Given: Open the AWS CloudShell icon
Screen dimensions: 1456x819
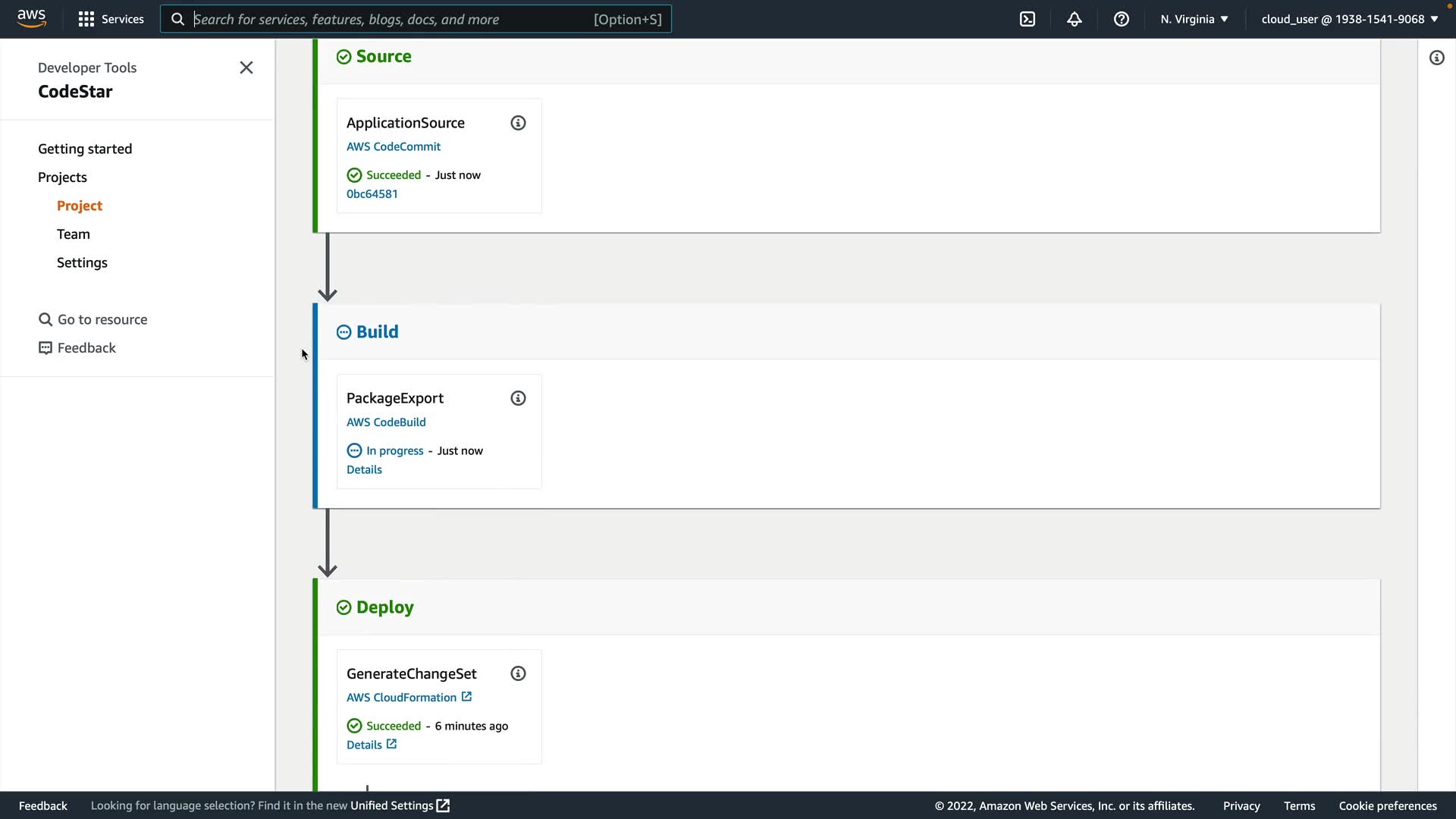Looking at the screenshot, I should pos(1028,19).
